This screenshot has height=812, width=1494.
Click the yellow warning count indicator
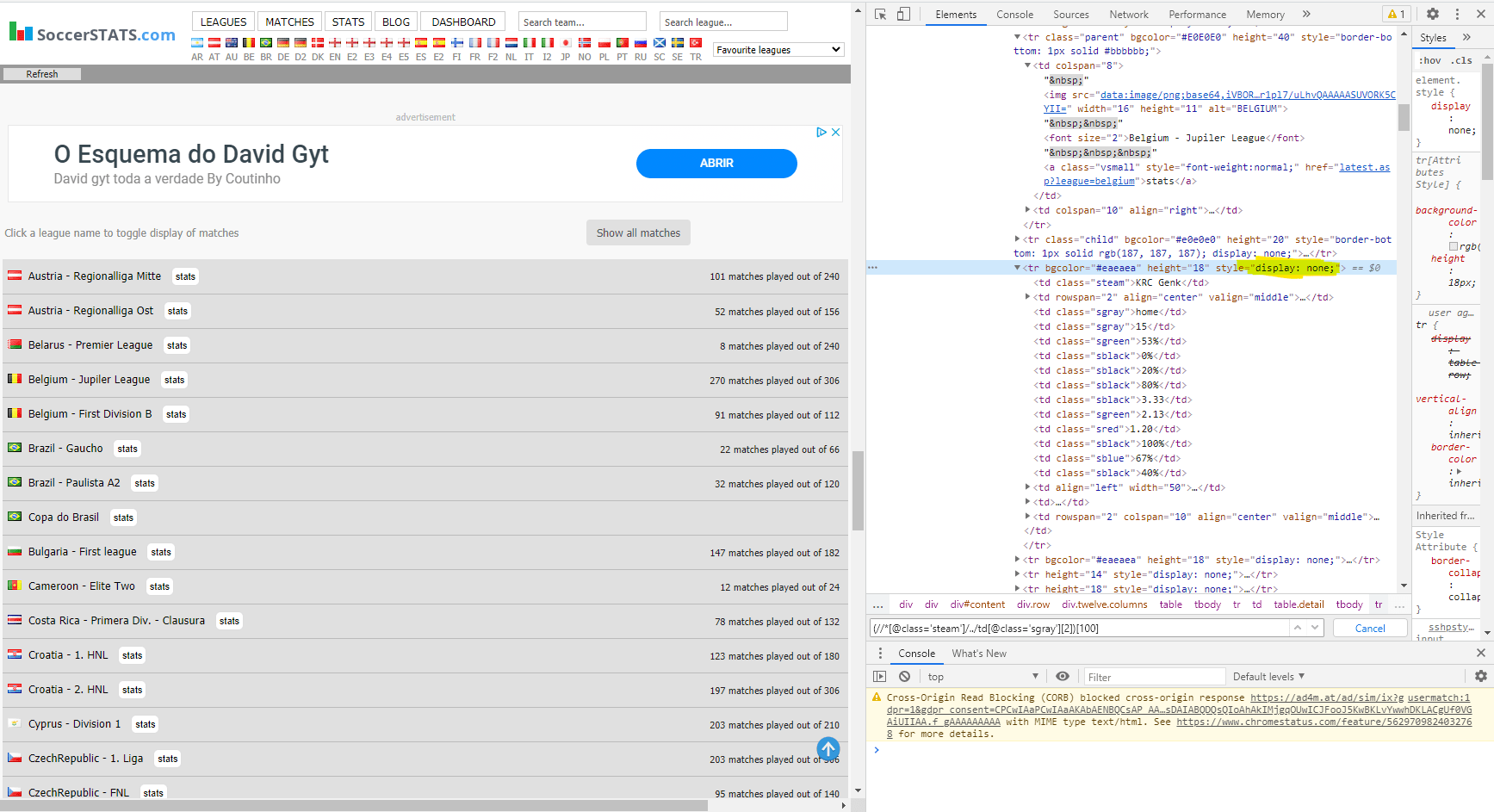tap(1396, 14)
